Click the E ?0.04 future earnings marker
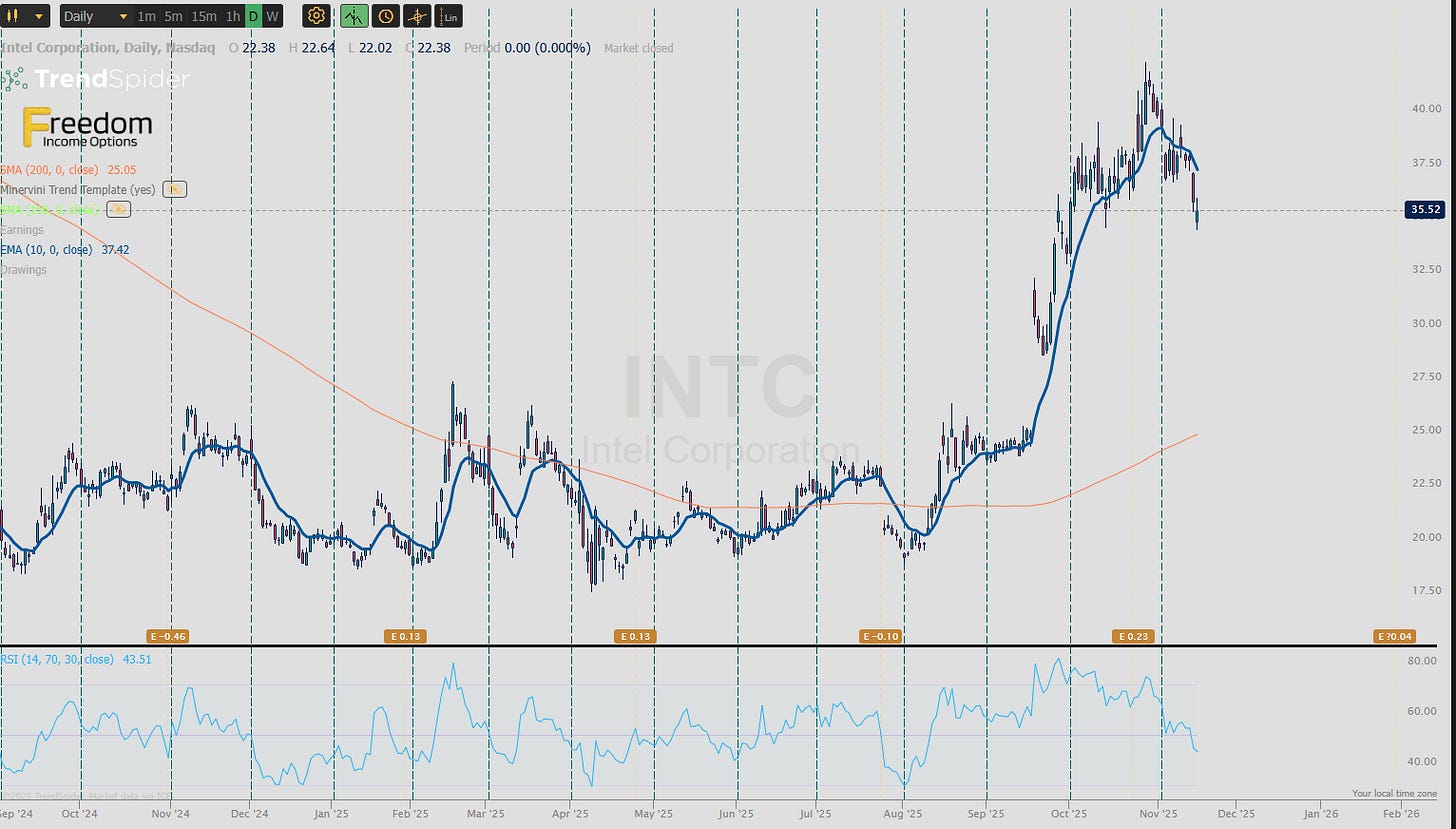This screenshot has width=1456, height=829. pyautogui.click(x=1396, y=636)
